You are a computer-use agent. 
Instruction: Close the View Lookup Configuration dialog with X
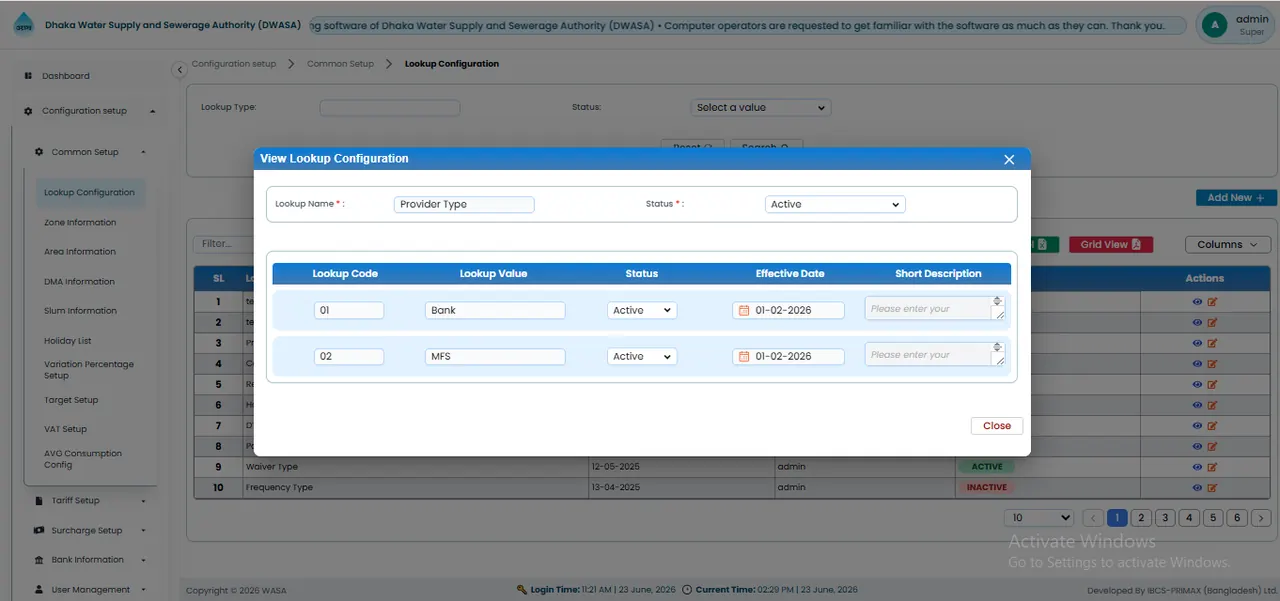[x=1009, y=159]
